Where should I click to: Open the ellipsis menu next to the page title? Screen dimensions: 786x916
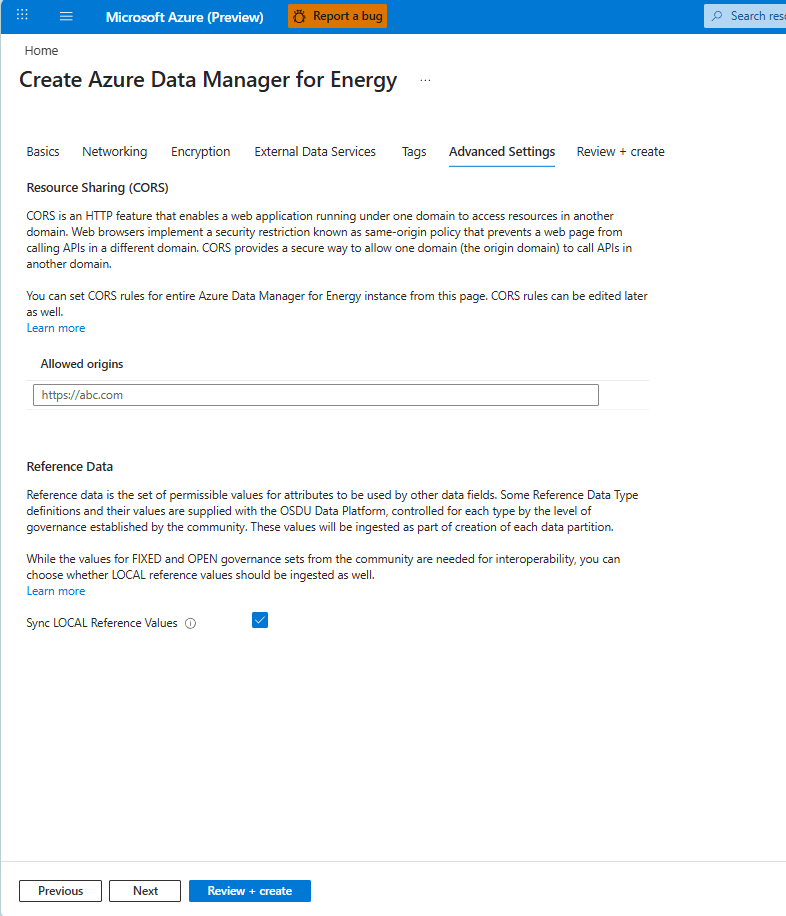[425, 80]
